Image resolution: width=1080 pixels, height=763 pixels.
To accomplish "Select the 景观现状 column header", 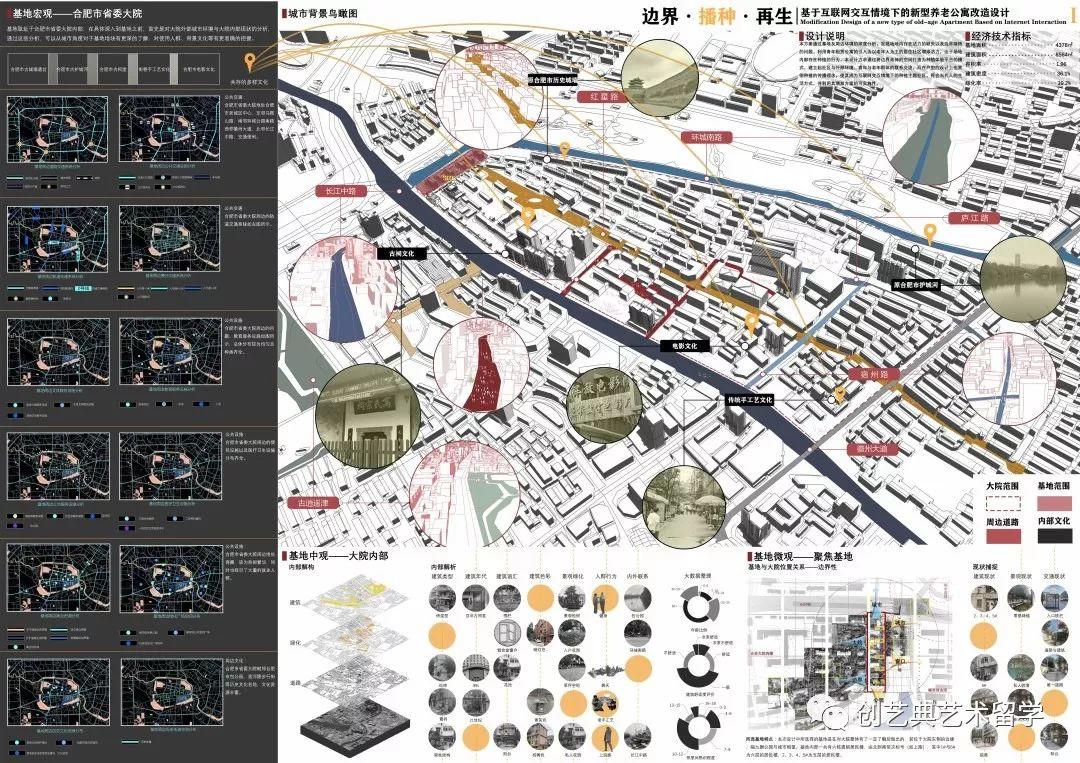I will pos(1019,576).
